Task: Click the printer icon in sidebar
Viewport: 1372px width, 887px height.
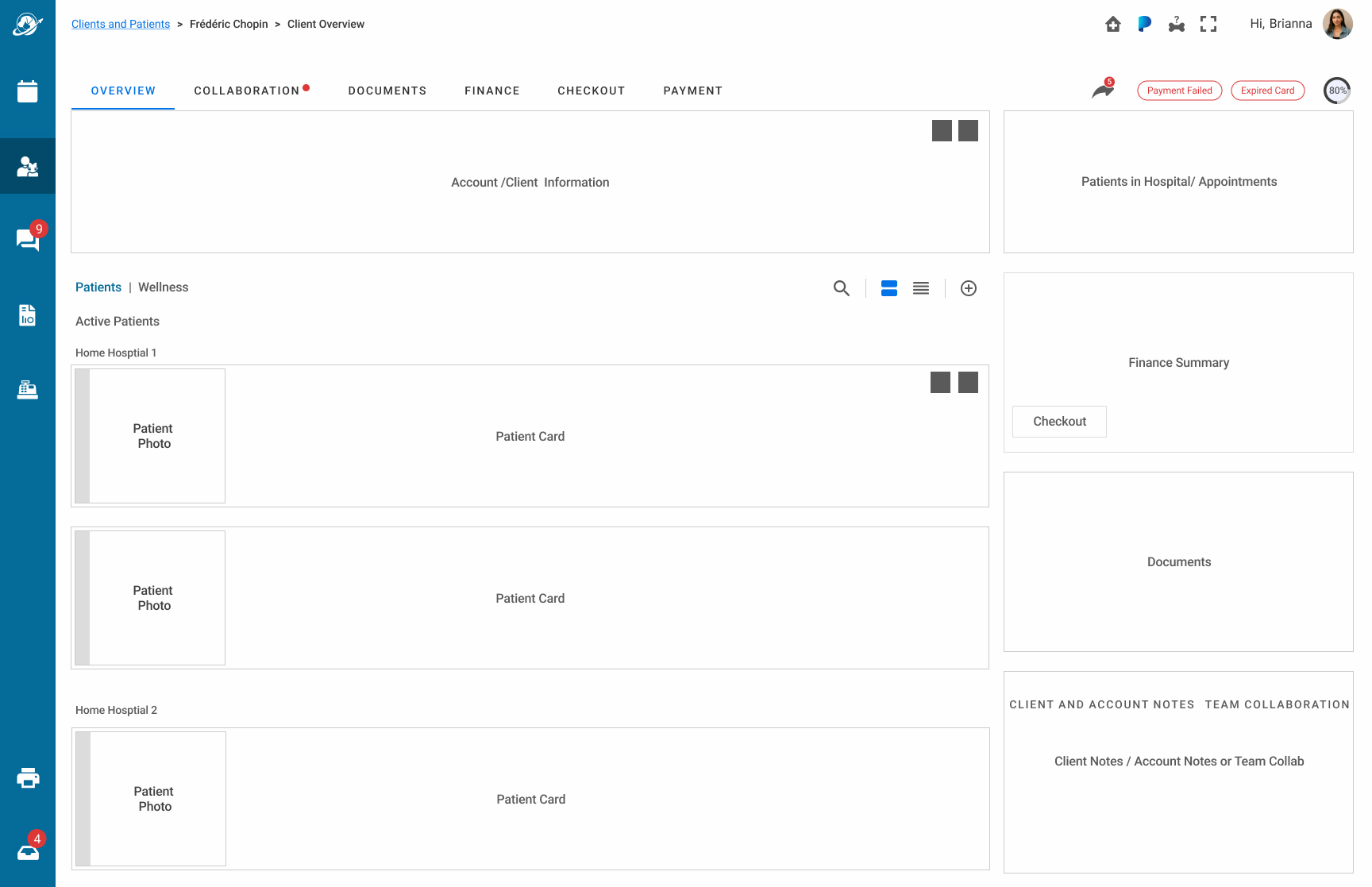Action: pos(28,778)
